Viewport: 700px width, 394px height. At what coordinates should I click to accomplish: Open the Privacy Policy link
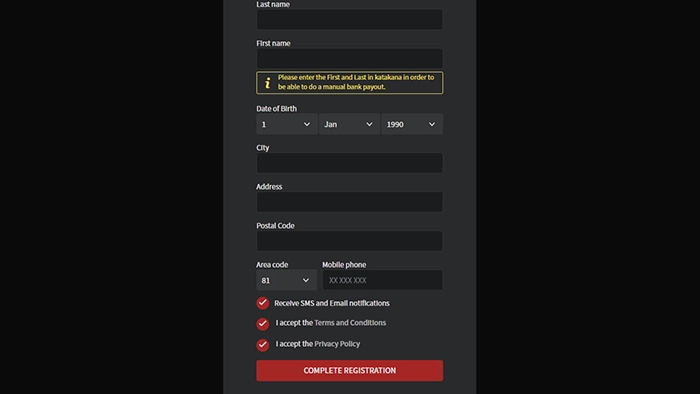(337, 344)
